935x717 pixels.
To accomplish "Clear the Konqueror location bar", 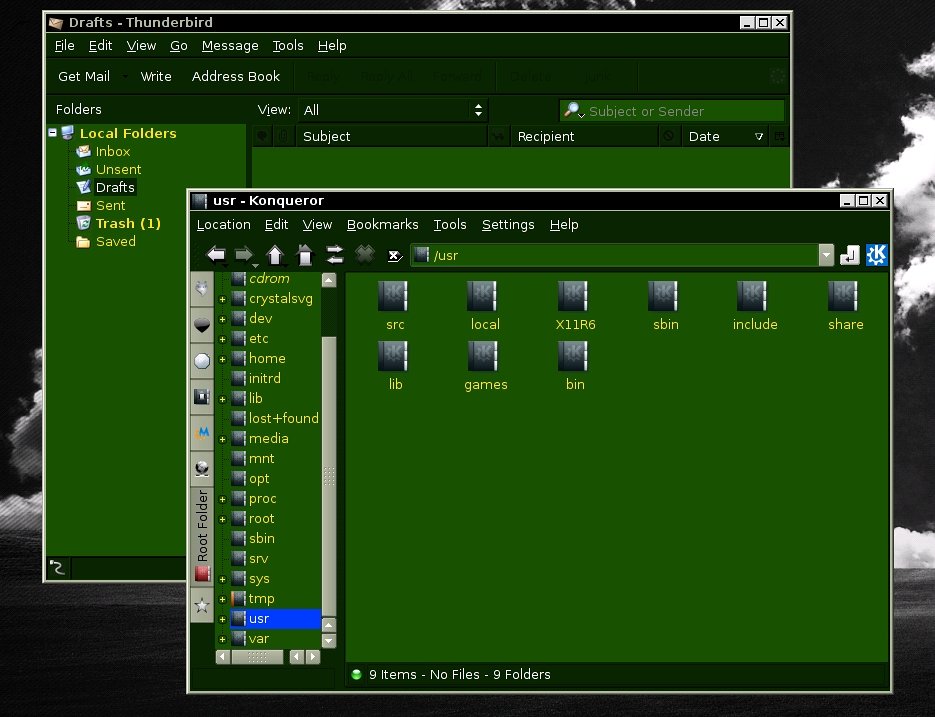I will (394, 256).
